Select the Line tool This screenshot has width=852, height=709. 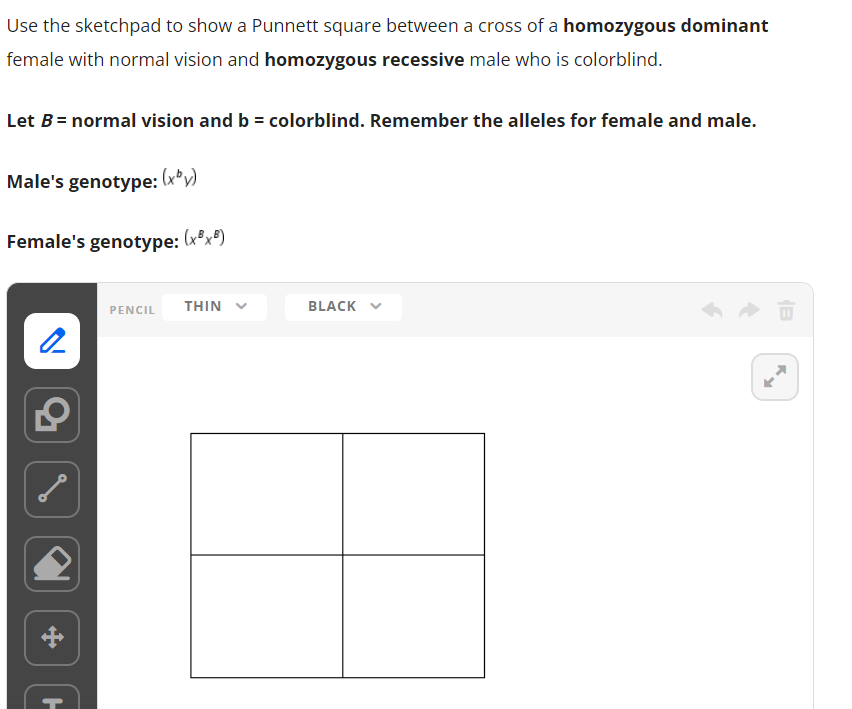pos(52,490)
